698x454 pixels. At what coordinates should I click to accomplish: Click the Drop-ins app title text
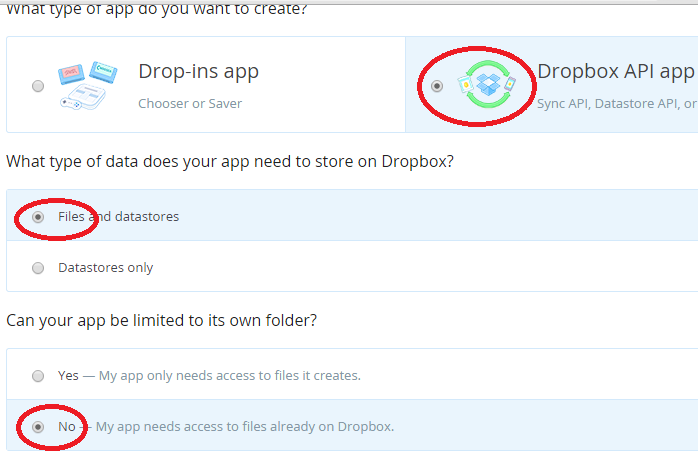point(199,72)
